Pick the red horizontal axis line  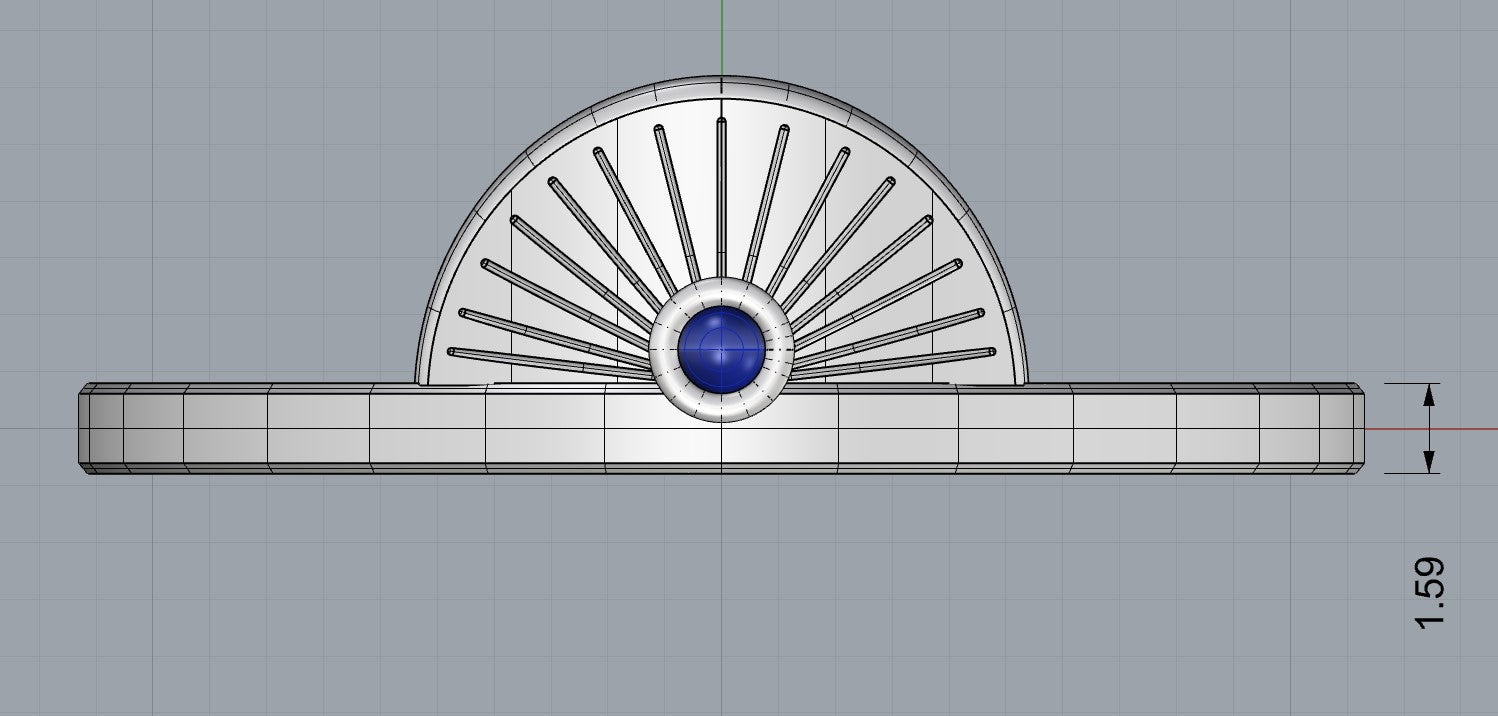point(1440,429)
